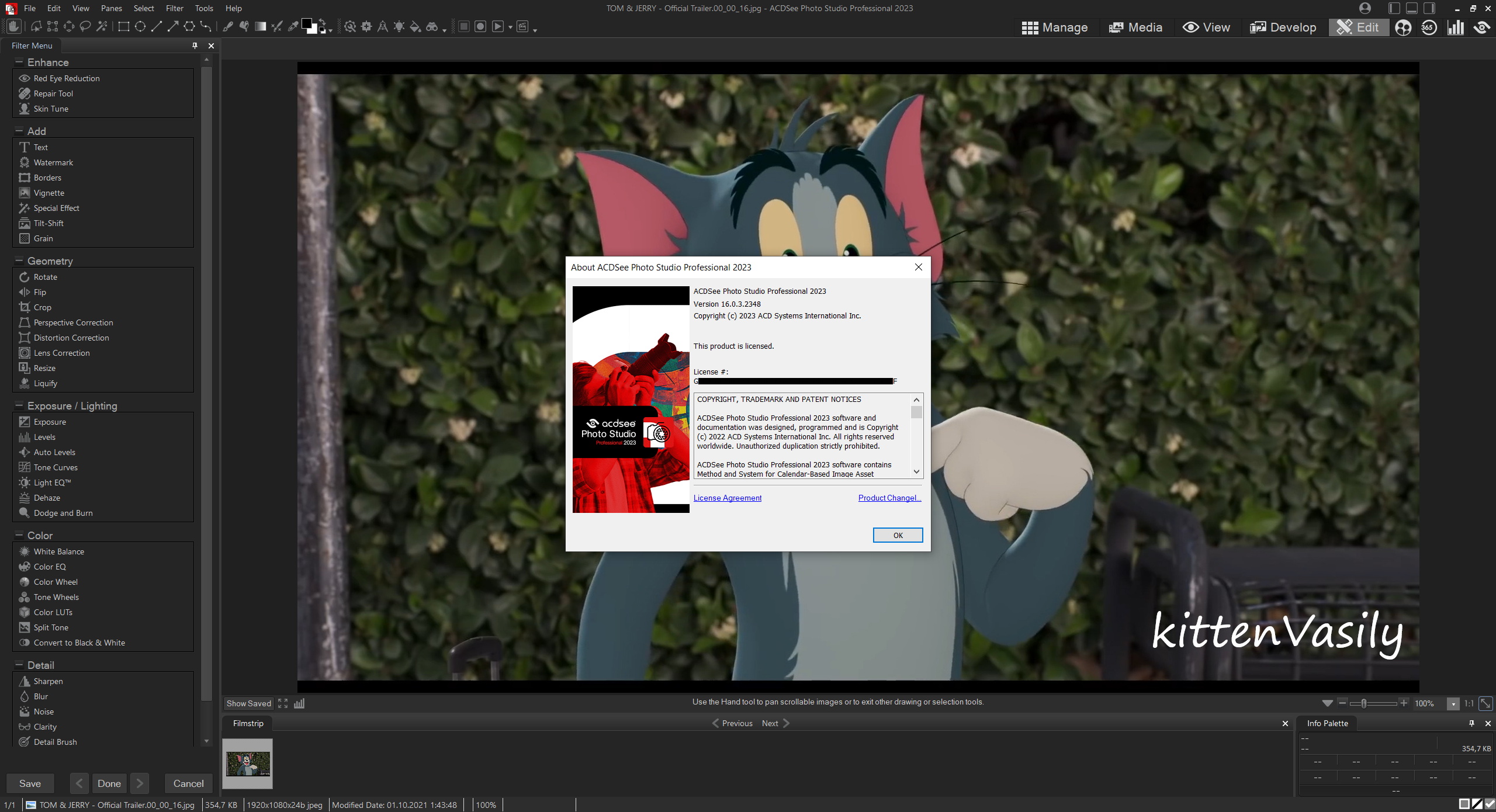
Task: Click the 1:1 actual size button
Action: pyautogui.click(x=1469, y=703)
